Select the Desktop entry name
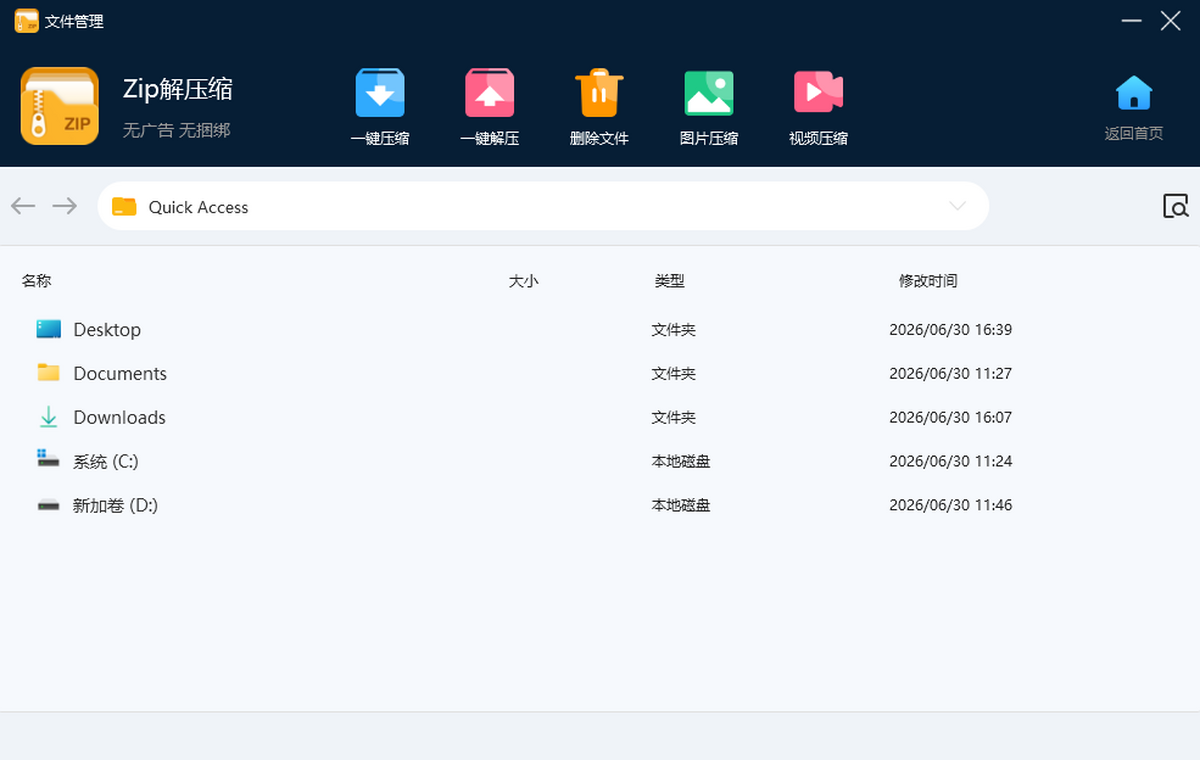This screenshot has height=760, width=1200. click(107, 329)
